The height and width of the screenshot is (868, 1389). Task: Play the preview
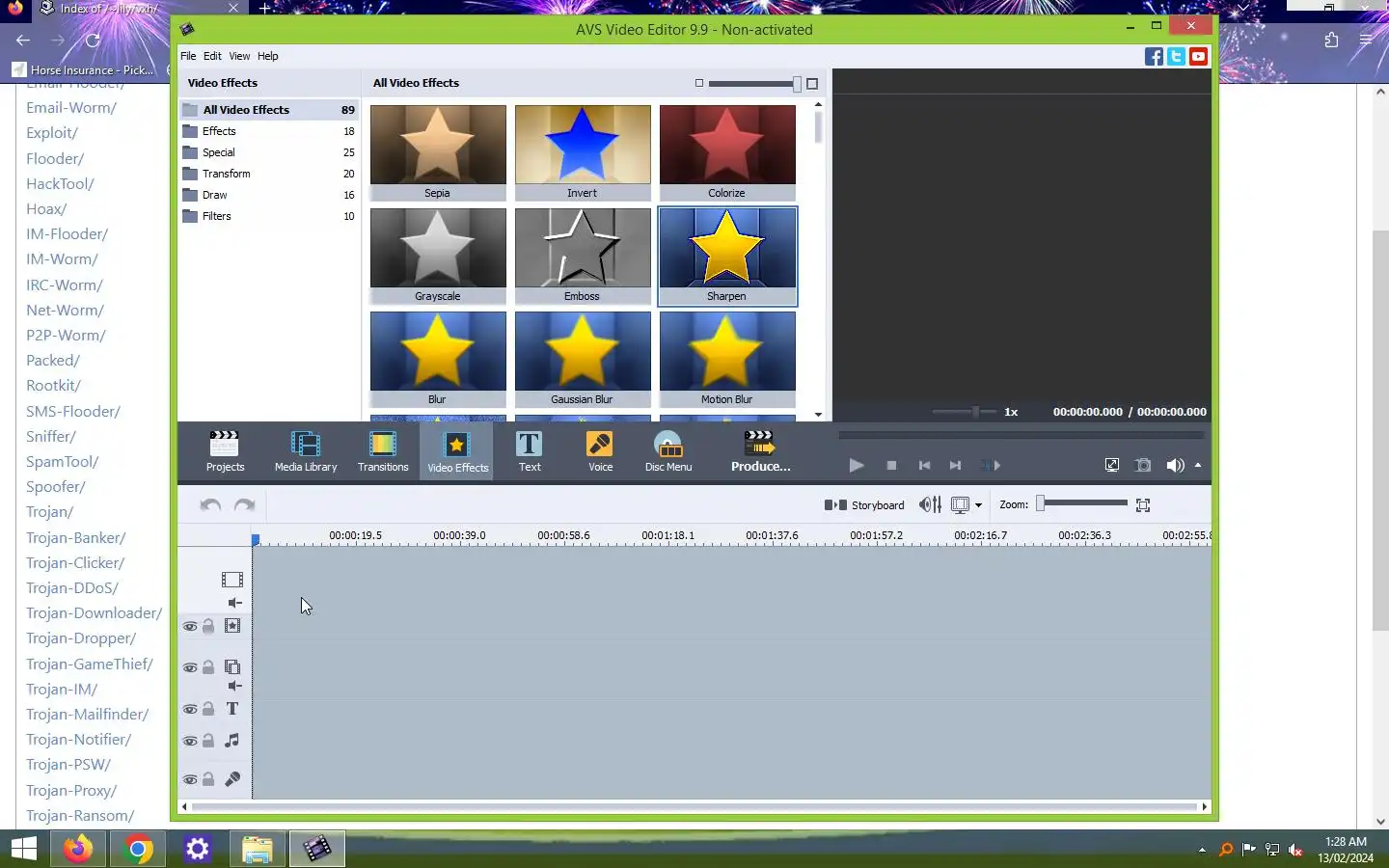pyautogui.click(x=857, y=465)
